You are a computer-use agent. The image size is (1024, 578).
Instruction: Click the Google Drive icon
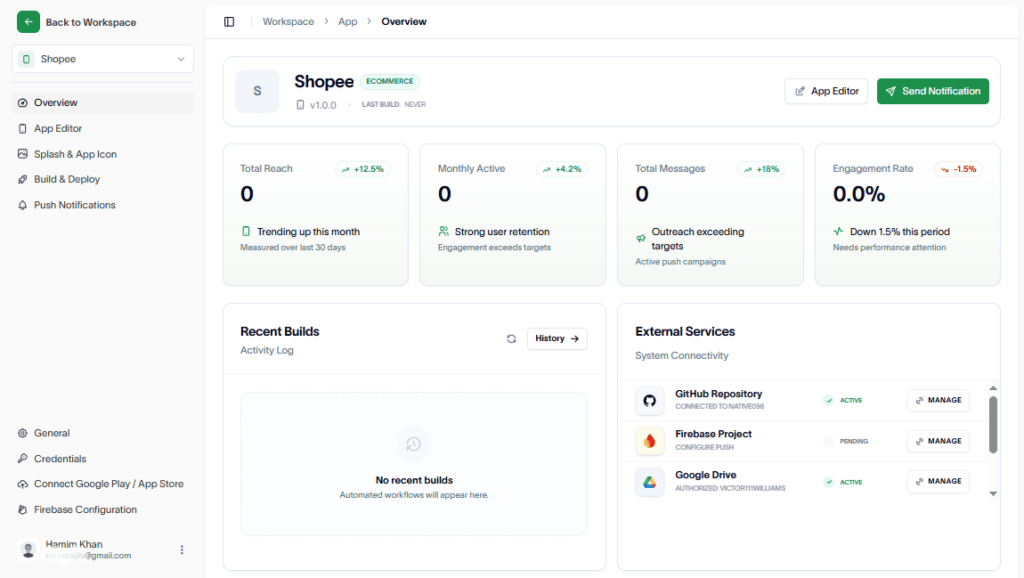click(650, 482)
